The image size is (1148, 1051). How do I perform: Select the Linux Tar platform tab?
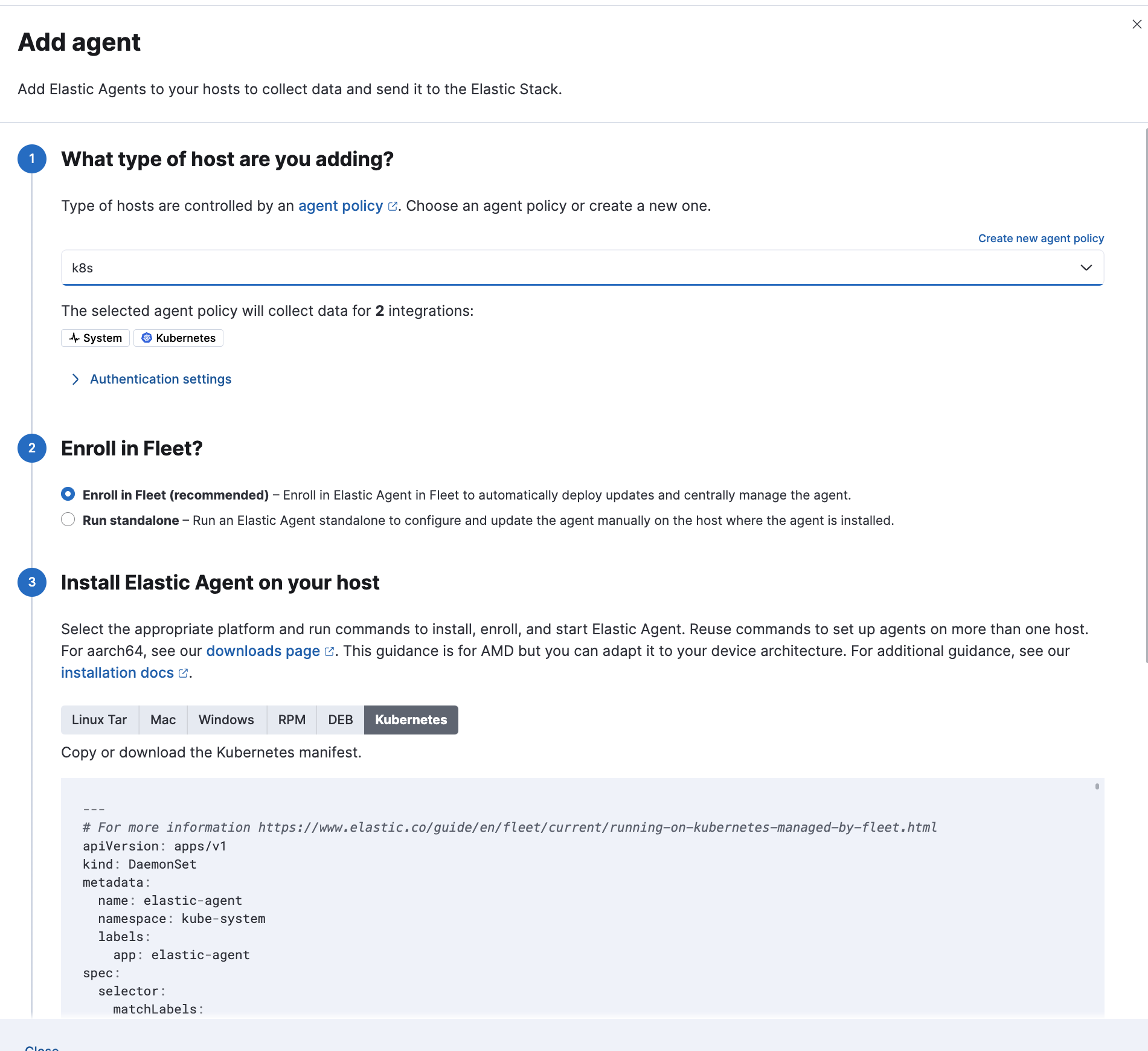[x=99, y=719]
